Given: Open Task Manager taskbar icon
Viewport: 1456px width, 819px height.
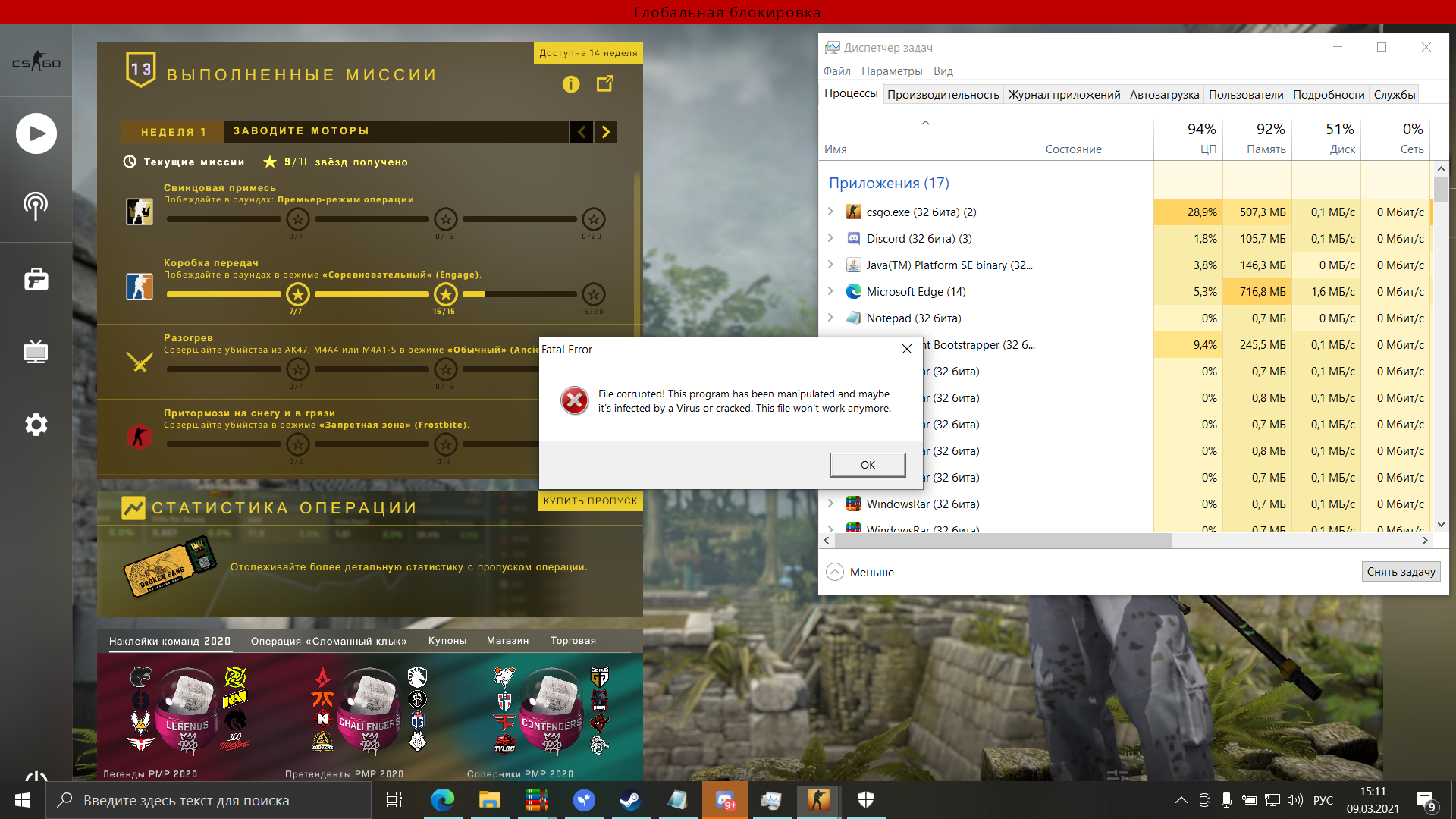Looking at the screenshot, I should [772, 800].
